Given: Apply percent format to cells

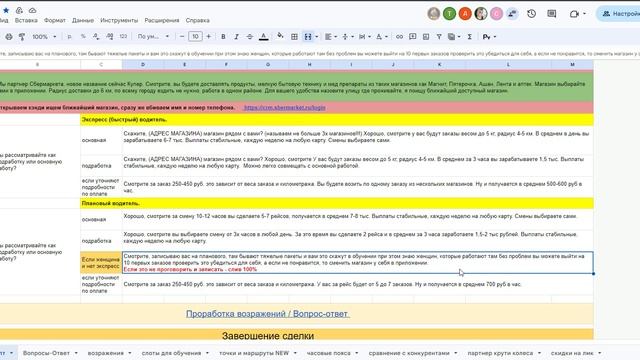Looking at the screenshot, I should [x=83, y=37].
